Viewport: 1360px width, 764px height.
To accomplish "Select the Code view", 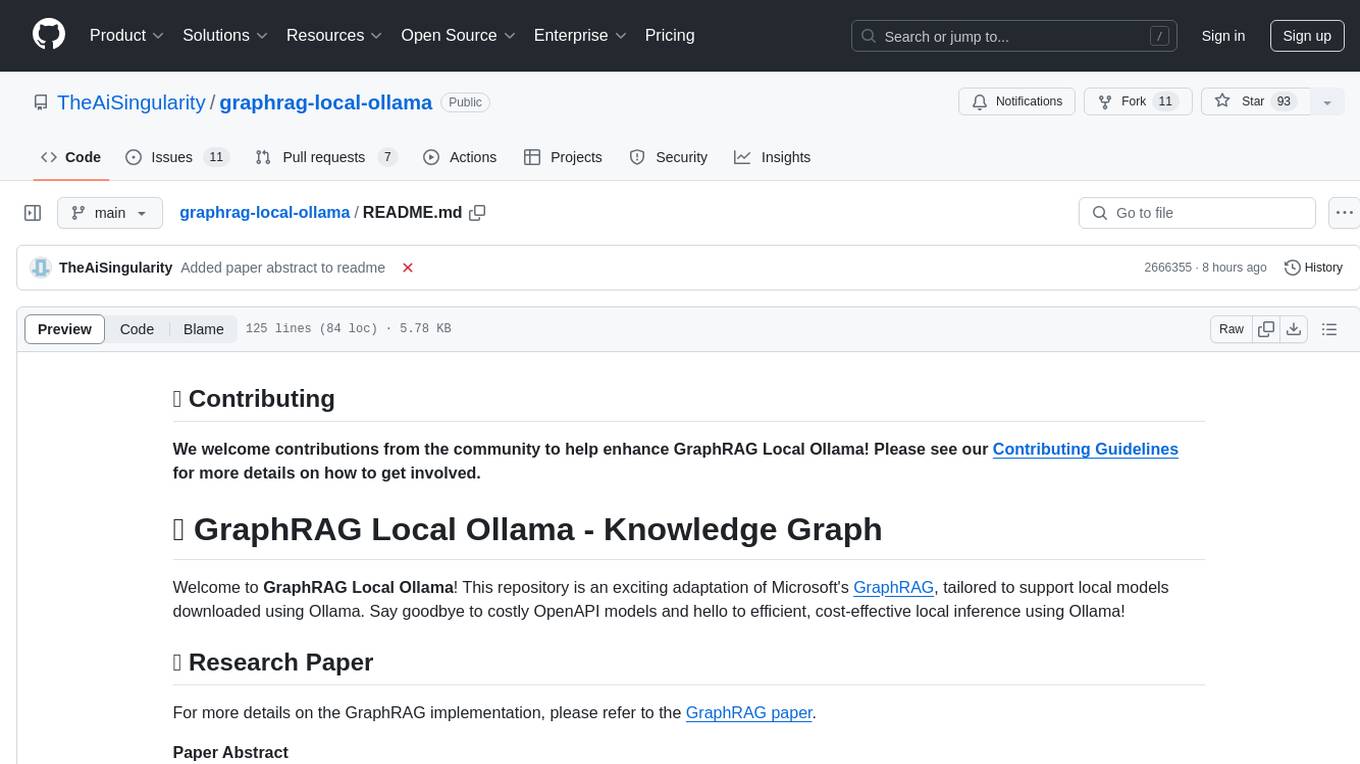I will click(137, 329).
